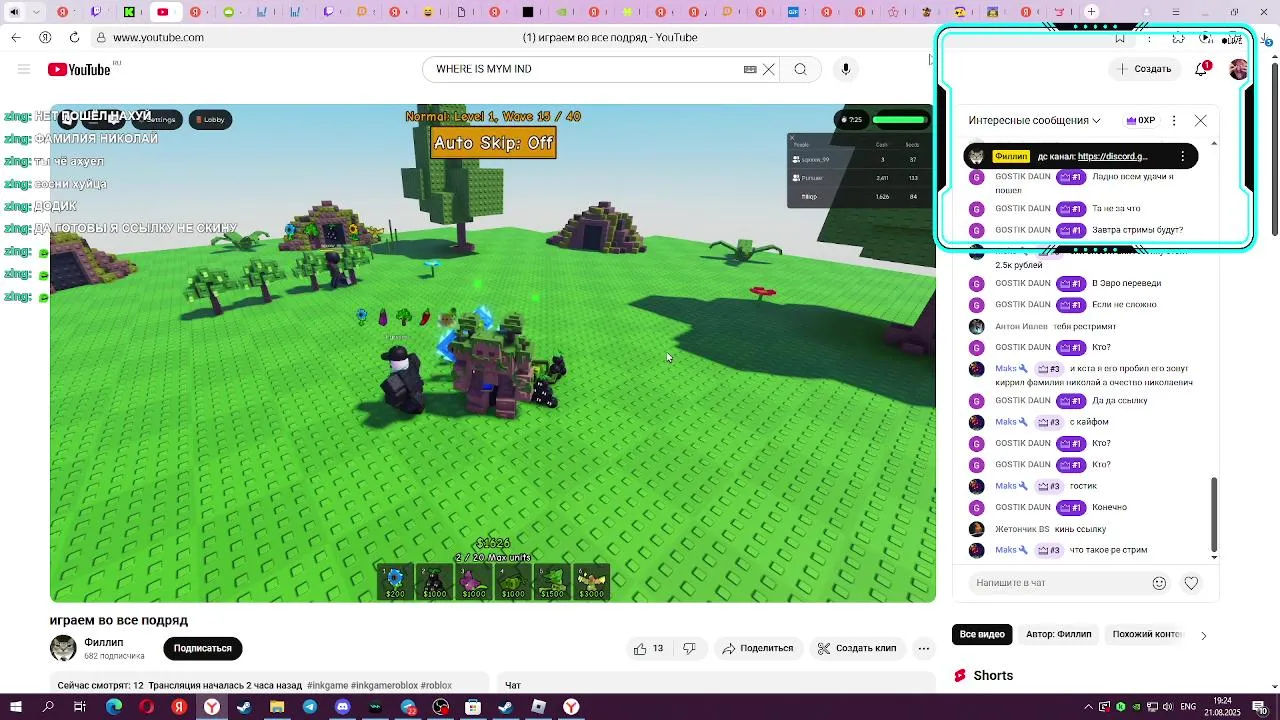The width and height of the screenshot is (1280, 720).
Task: Toggle Auto Skip: Off in the game
Action: pyautogui.click(x=493, y=143)
